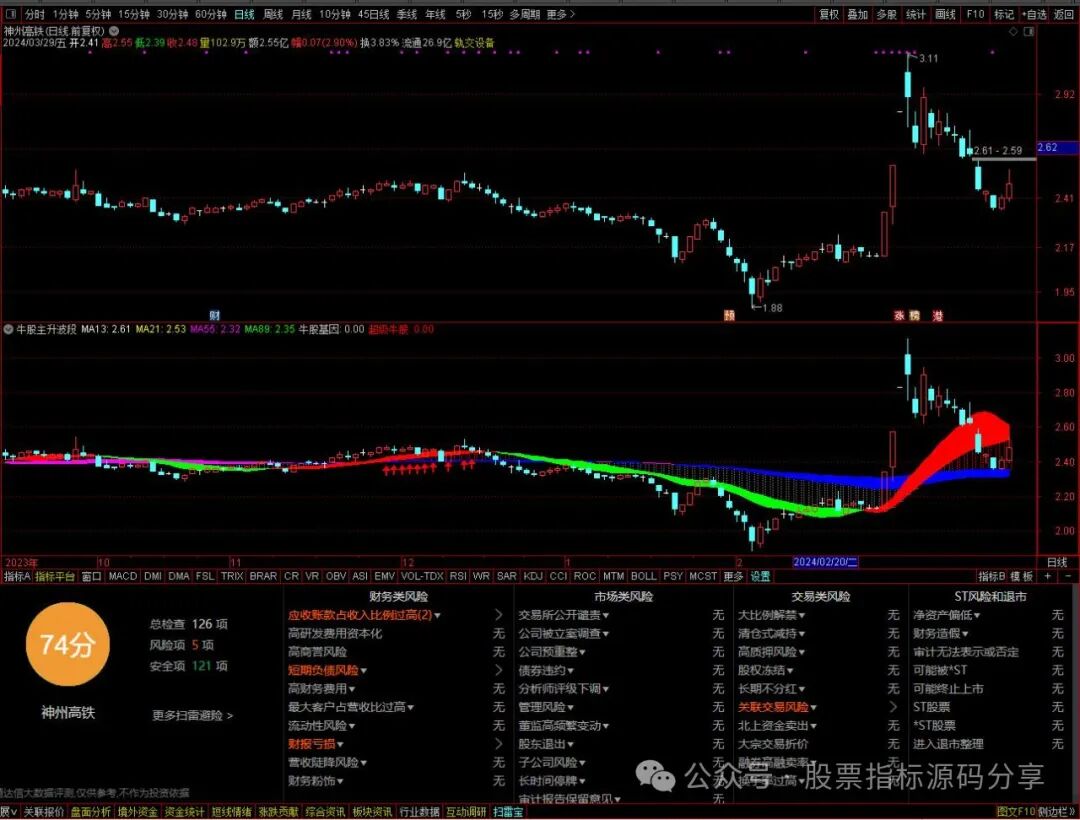
Task: Click the 叠加 overlay button
Action: [858, 14]
